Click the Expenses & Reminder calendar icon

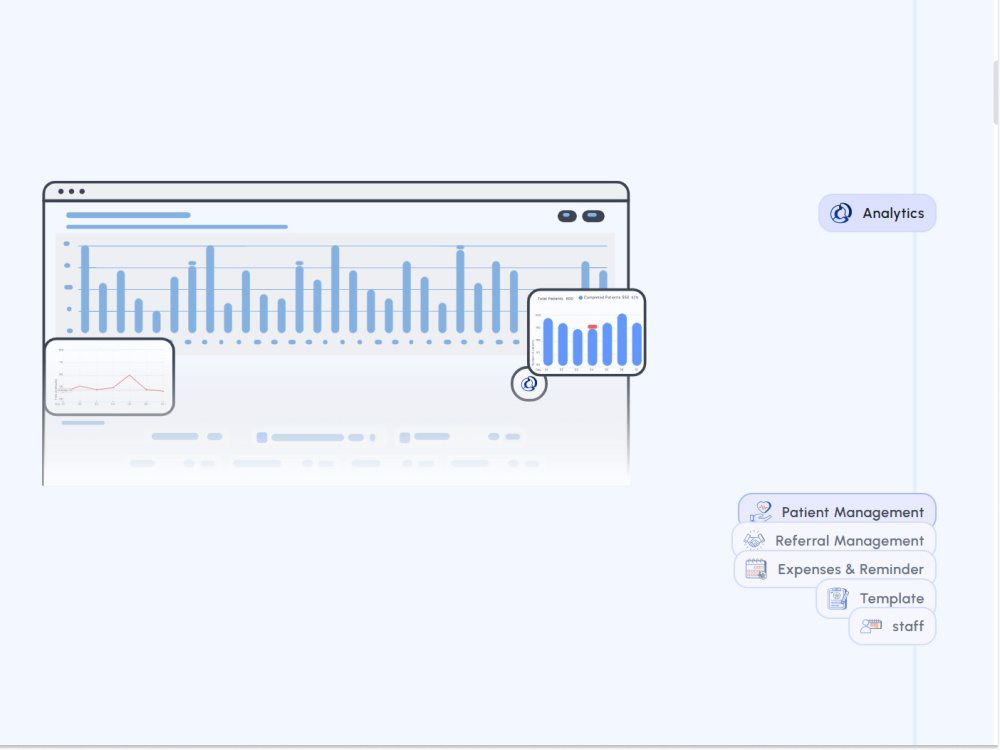coord(756,569)
